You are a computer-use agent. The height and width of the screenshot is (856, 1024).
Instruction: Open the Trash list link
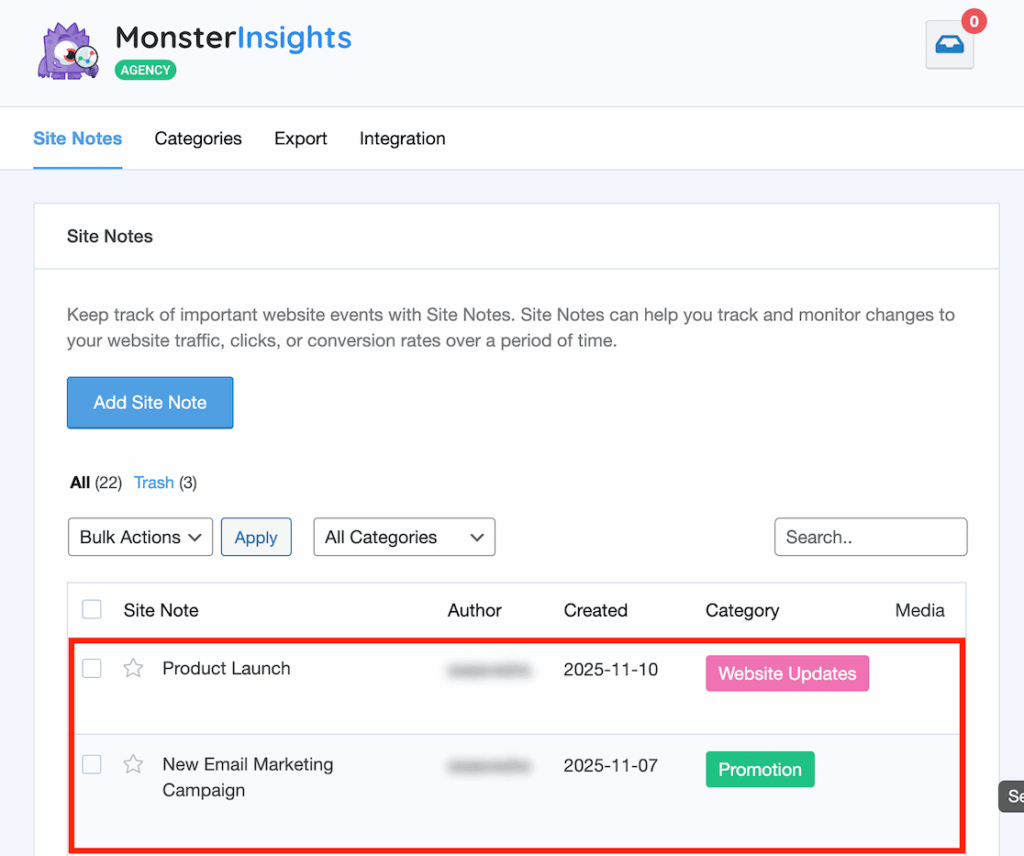tap(153, 483)
